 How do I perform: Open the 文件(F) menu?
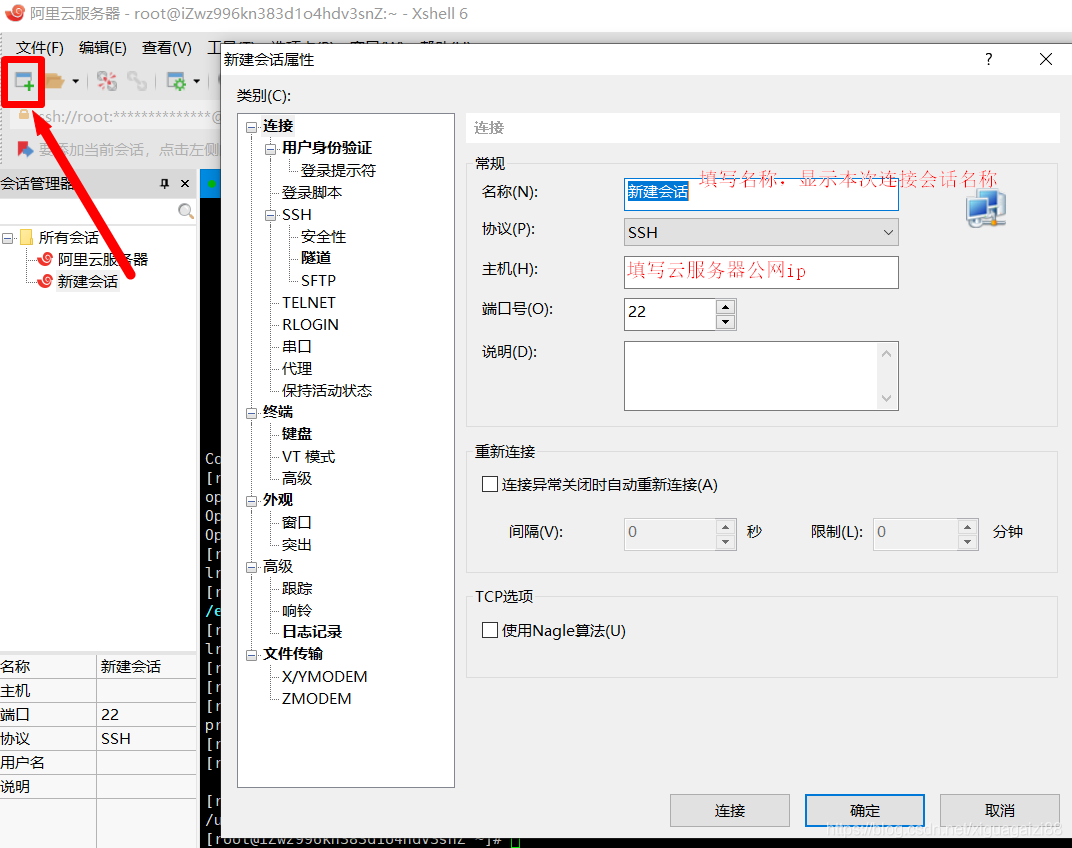[x=38, y=47]
